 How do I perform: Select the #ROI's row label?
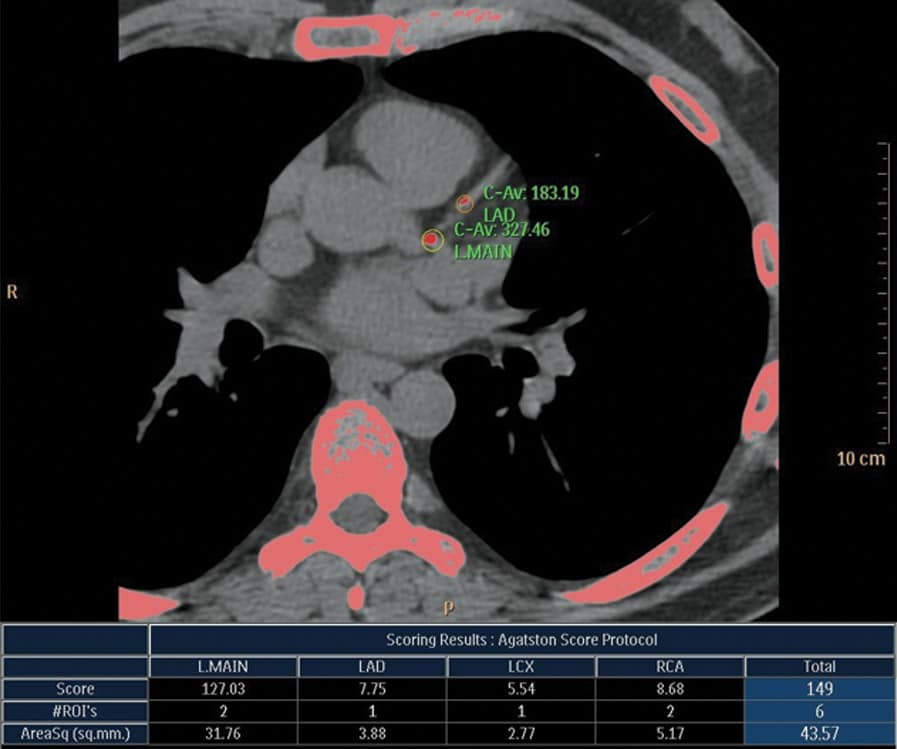pyautogui.click(x=75, y=711)
